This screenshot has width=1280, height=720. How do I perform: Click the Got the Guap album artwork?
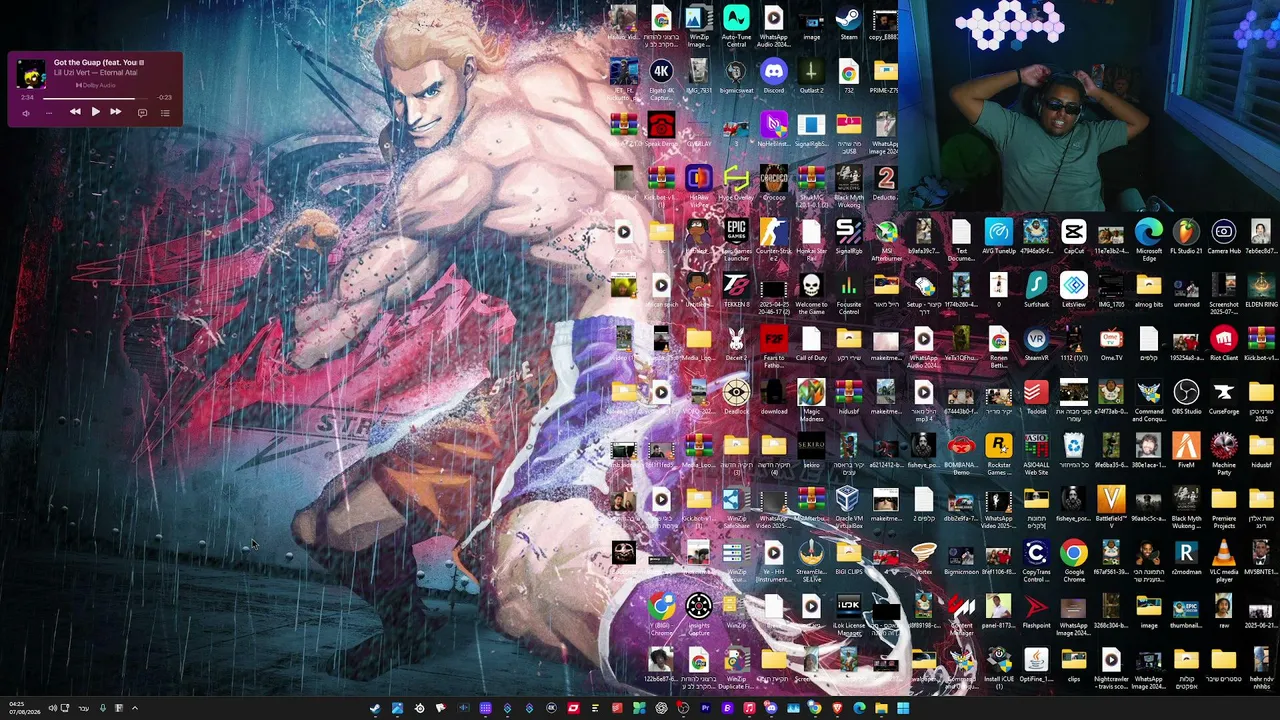pos(32,74)
